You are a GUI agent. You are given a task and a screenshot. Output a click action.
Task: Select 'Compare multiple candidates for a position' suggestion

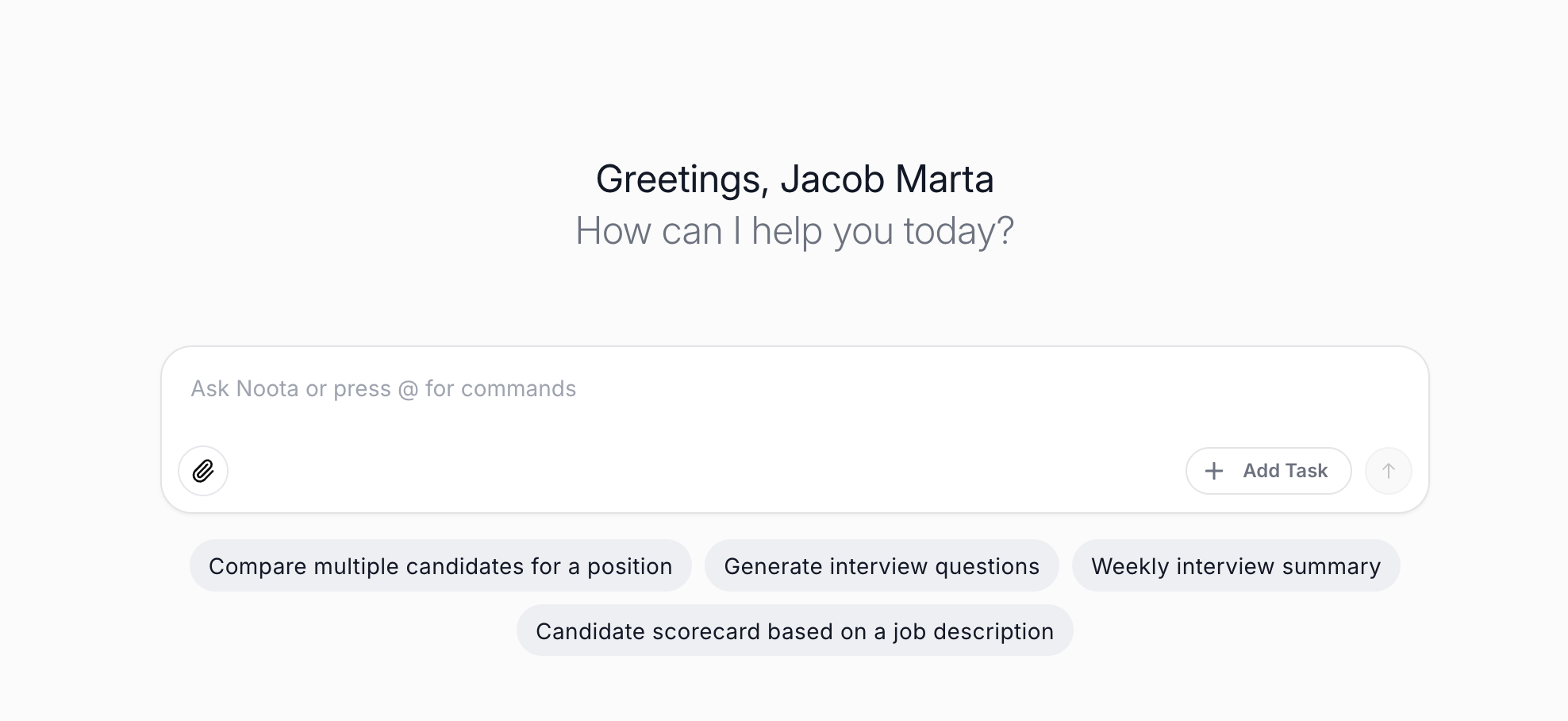click(x=440, y=566)
